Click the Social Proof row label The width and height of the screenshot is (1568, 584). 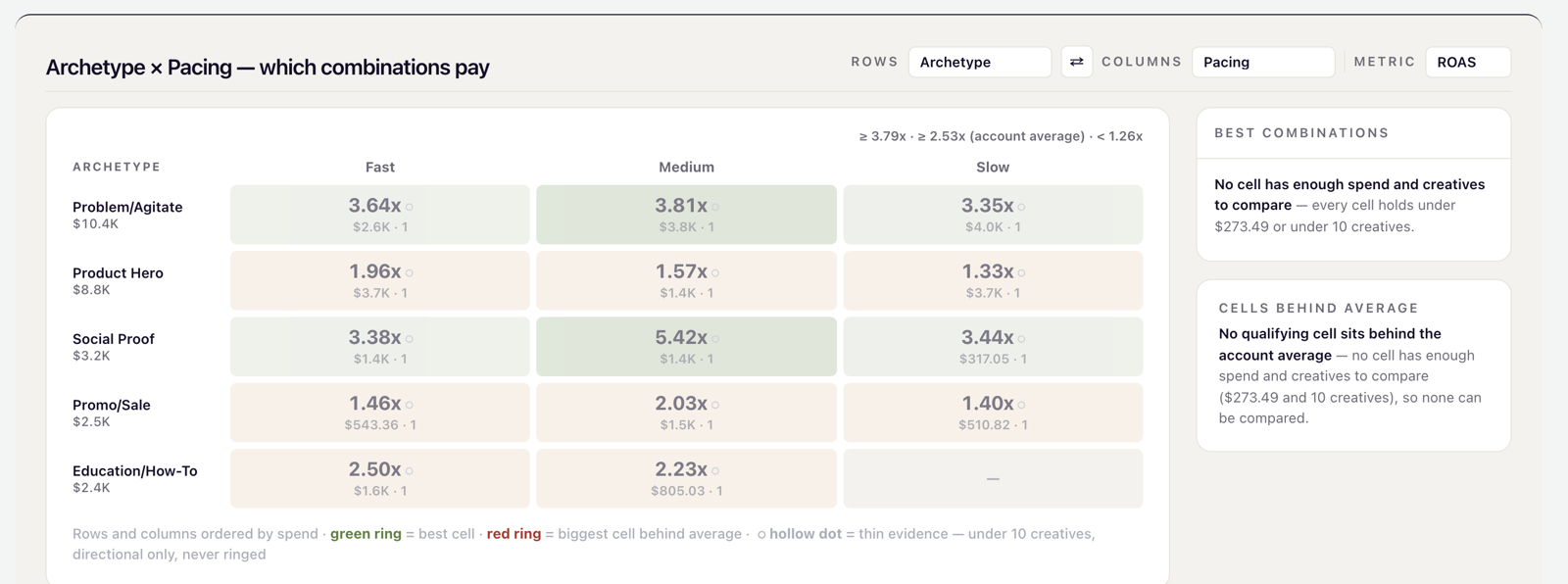114,339
